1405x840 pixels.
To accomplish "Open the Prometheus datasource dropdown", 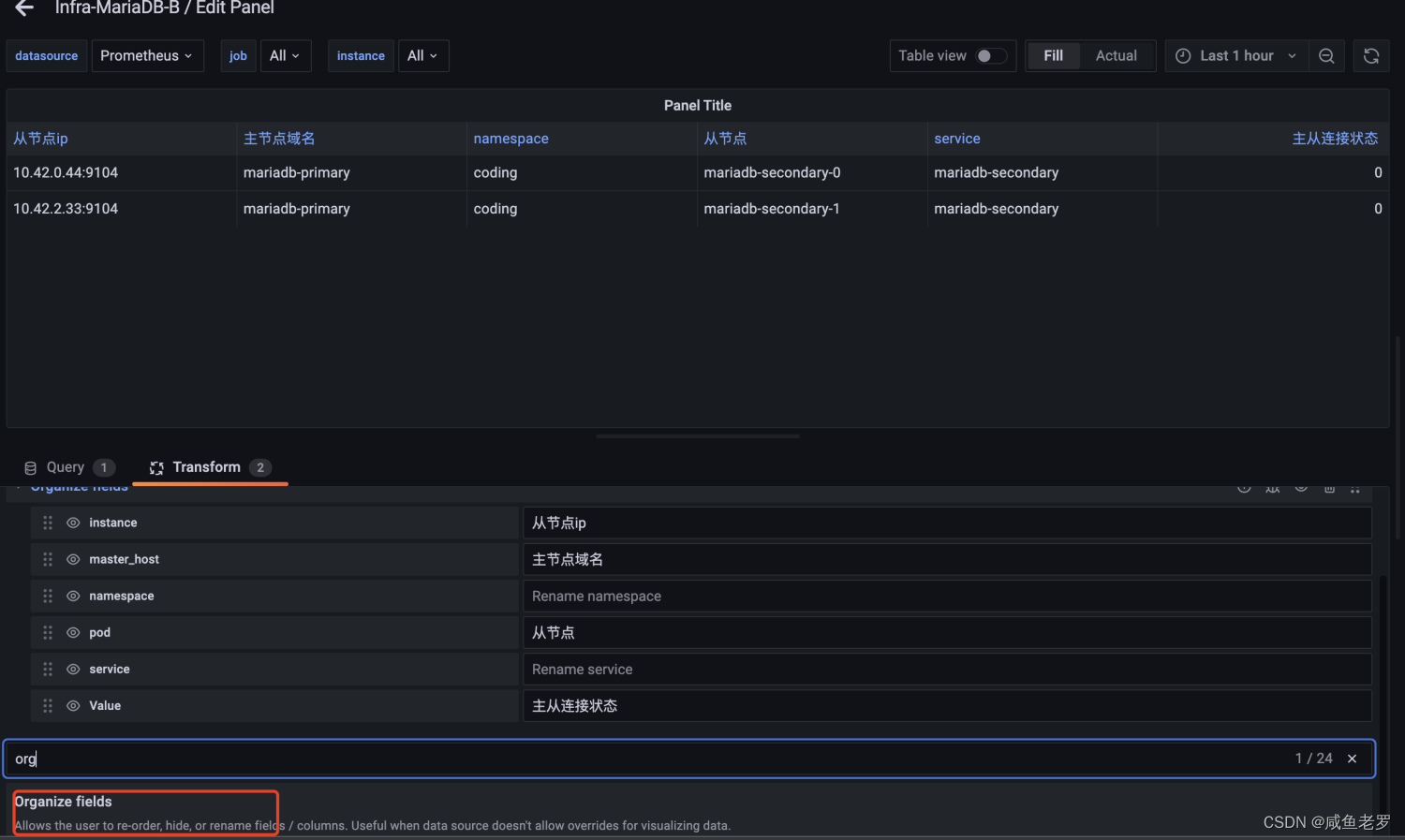I will (x=147, y=56).
